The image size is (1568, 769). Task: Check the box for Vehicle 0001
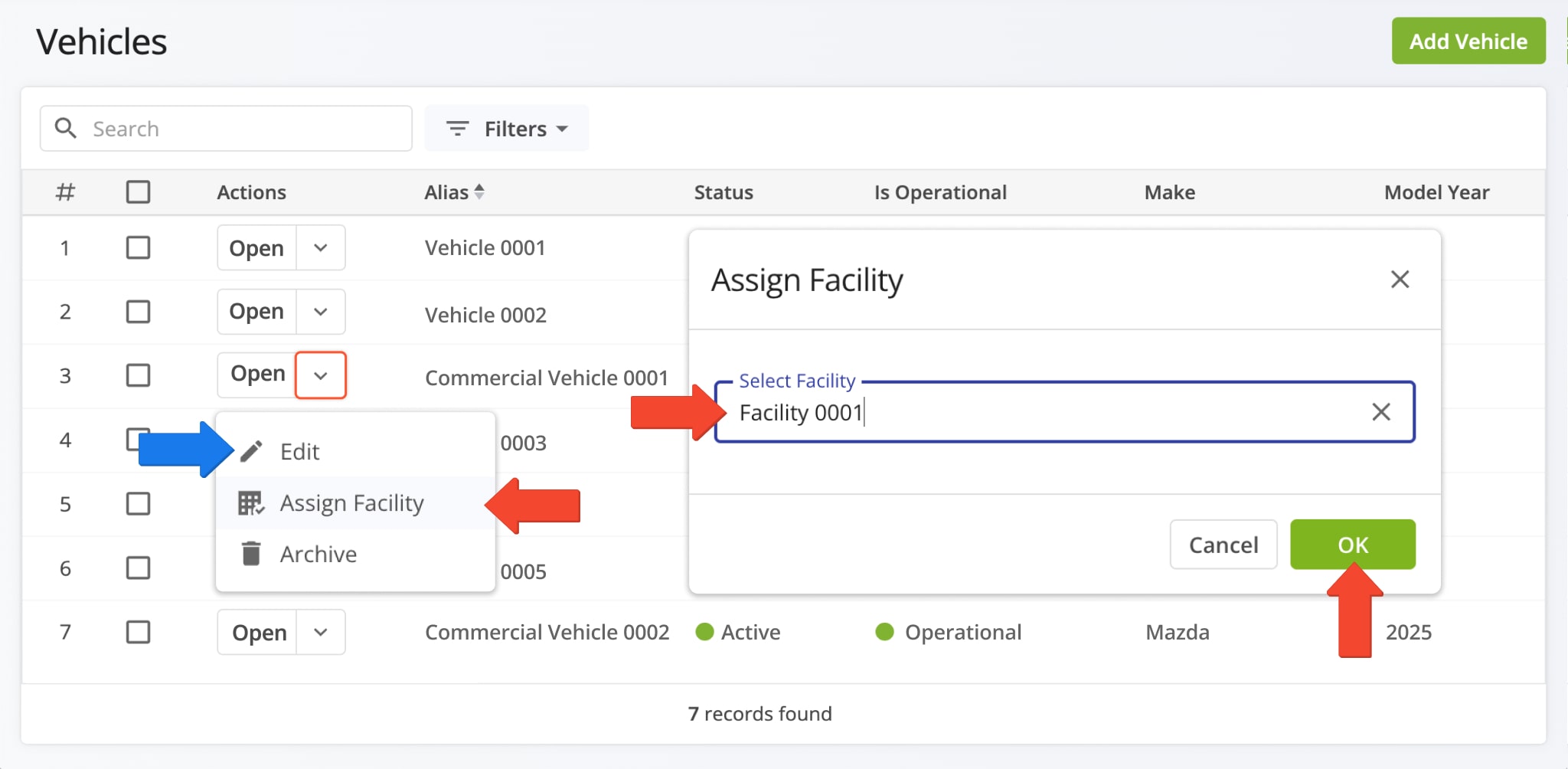click(x=138, y=247)
